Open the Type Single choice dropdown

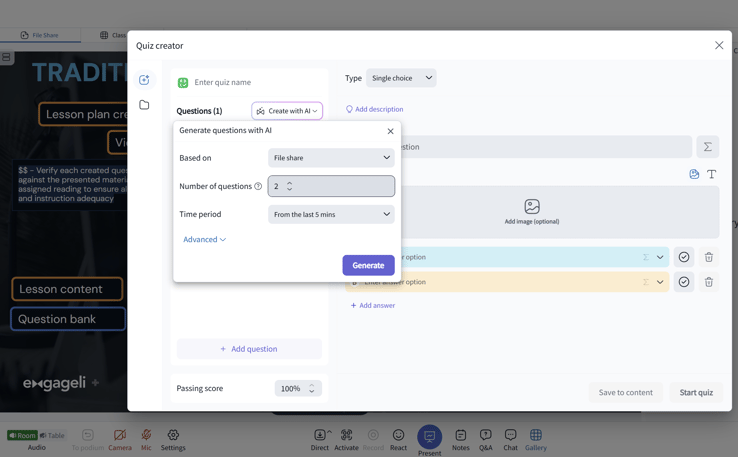click(401, 78)
